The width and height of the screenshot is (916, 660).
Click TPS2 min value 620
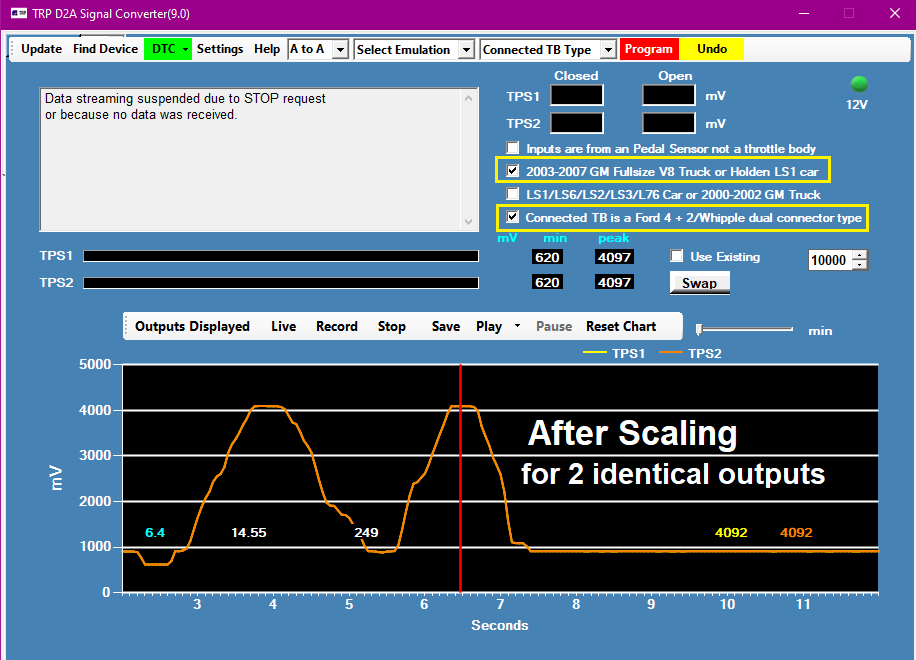tap(547, 282)
